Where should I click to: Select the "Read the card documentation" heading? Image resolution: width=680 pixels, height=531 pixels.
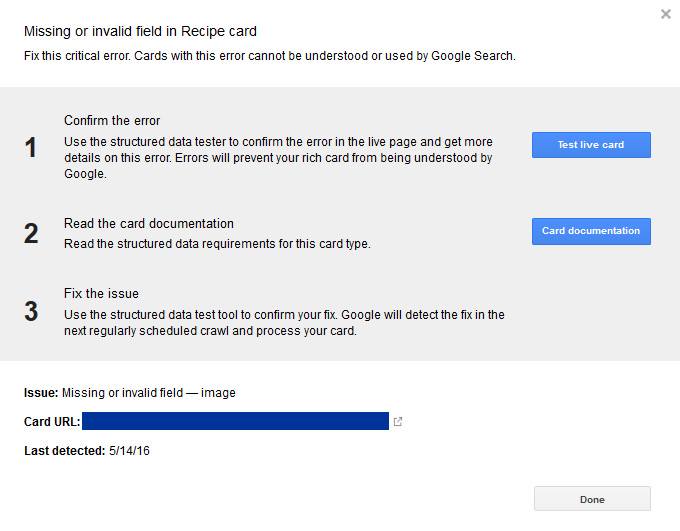click(149, 224)
